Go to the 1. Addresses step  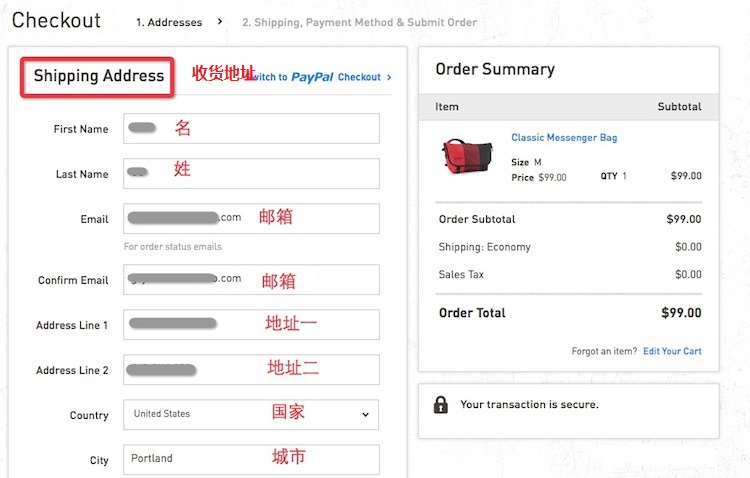click(x=169, y=22)
